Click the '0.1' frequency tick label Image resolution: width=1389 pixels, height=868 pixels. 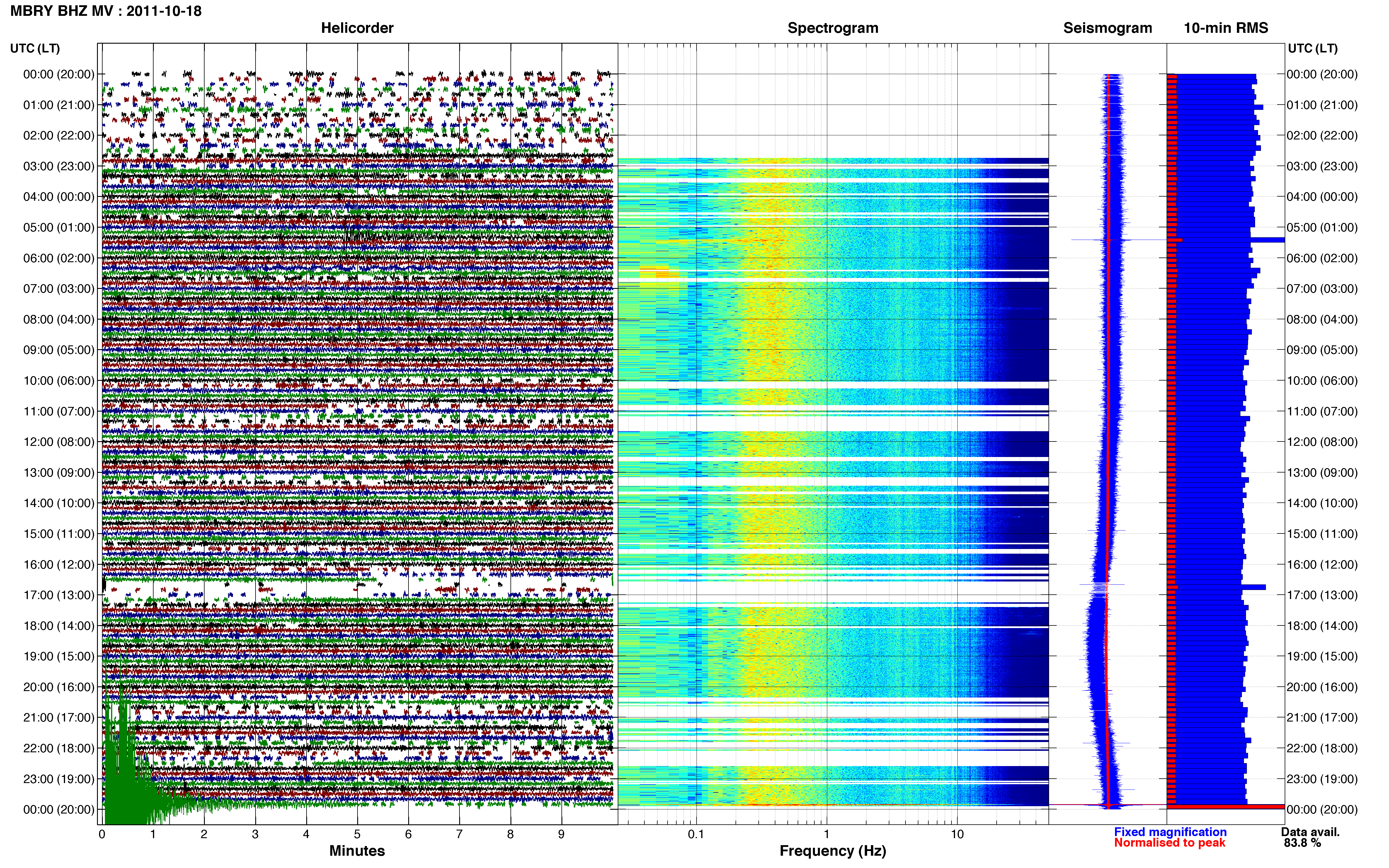coord(696,834)
